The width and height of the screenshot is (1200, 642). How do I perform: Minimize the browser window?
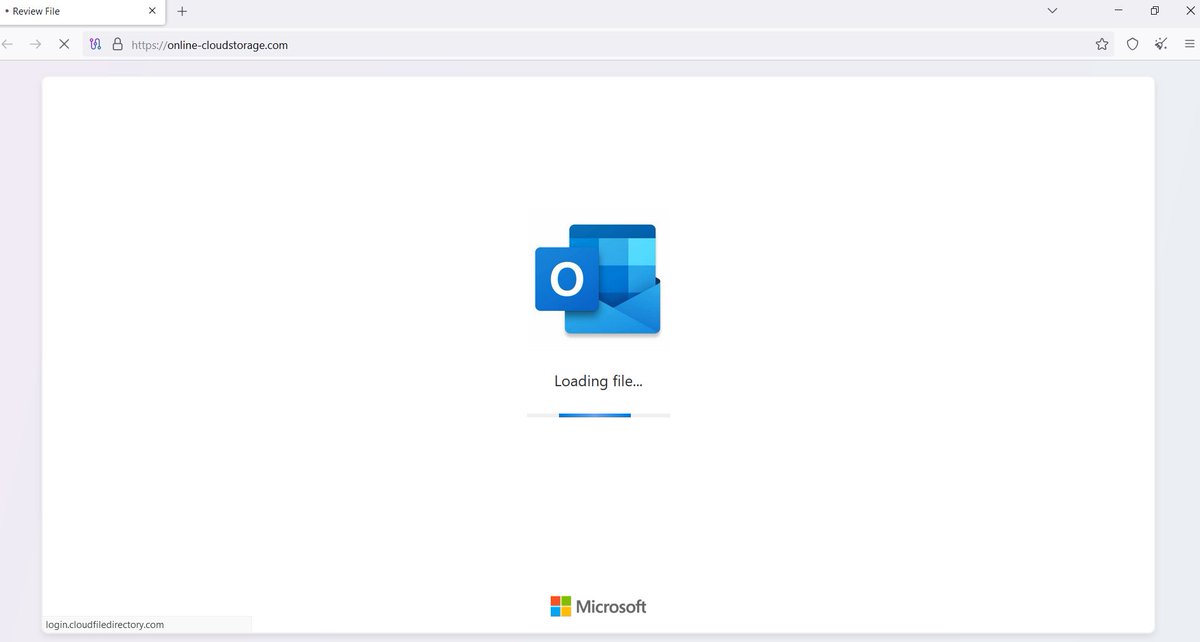1118,11
